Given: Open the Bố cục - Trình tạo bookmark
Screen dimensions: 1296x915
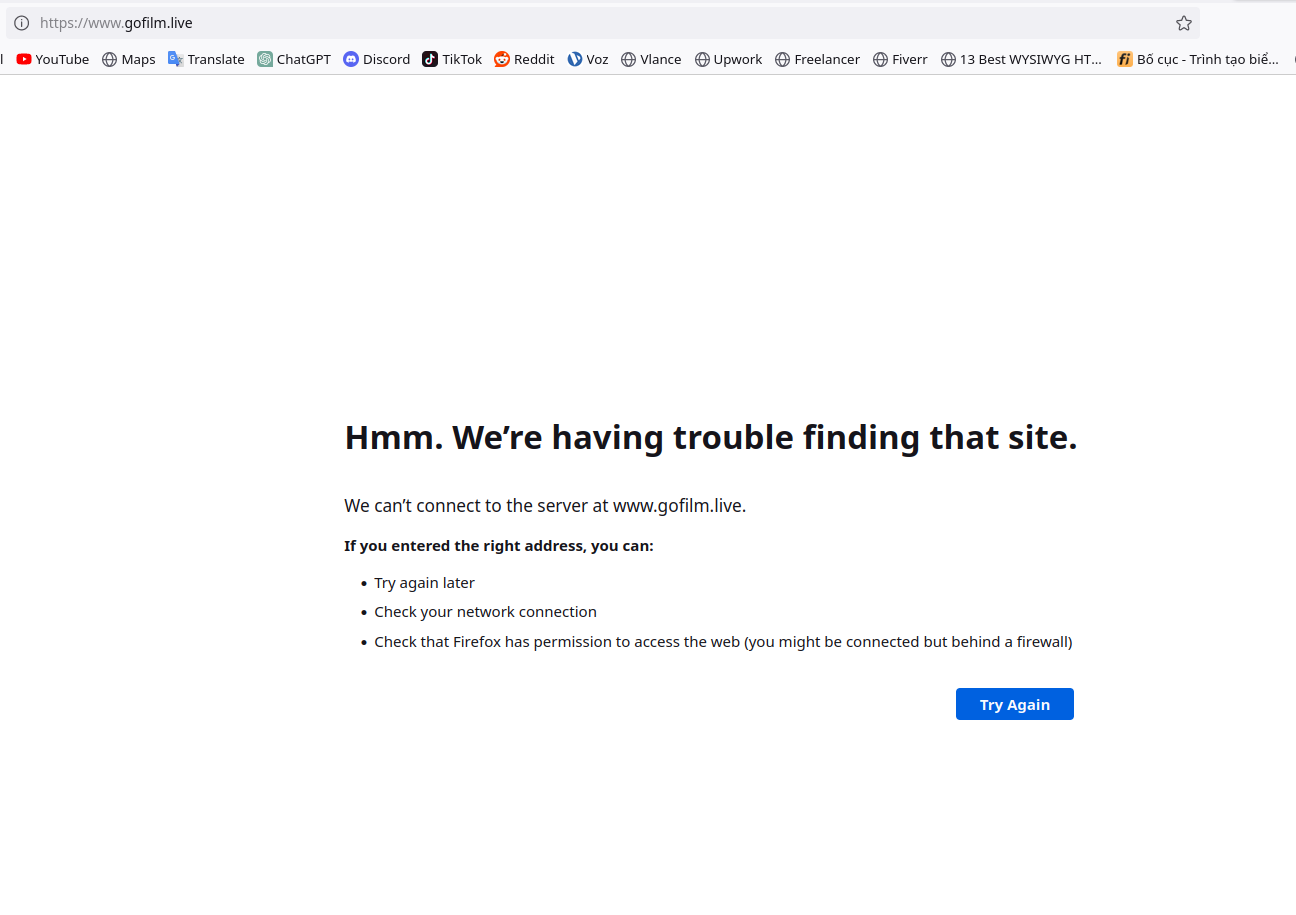Looking at the screenshot, I should pyautogui.click(x=1198, y=59).
